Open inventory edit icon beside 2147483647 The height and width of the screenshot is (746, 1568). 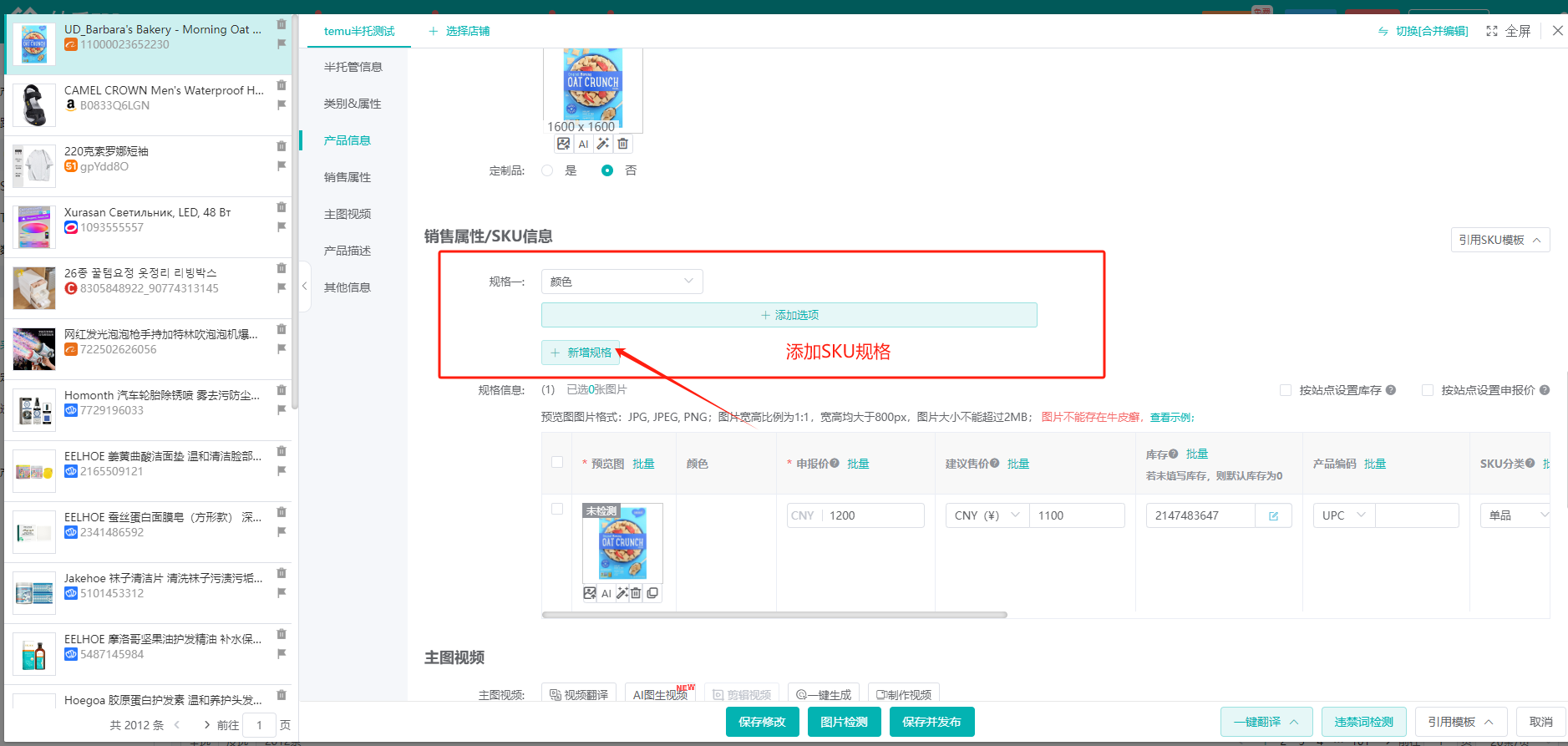point(1274,516)
